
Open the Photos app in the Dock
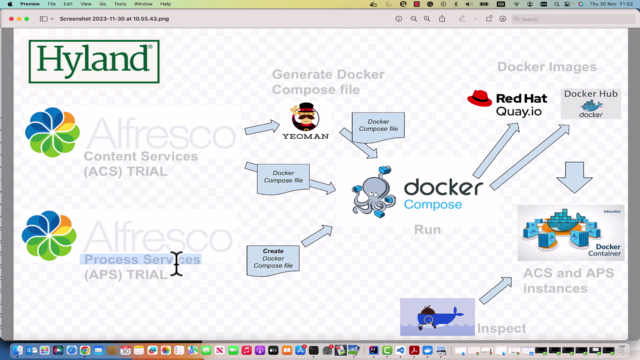tap(166, 350)
